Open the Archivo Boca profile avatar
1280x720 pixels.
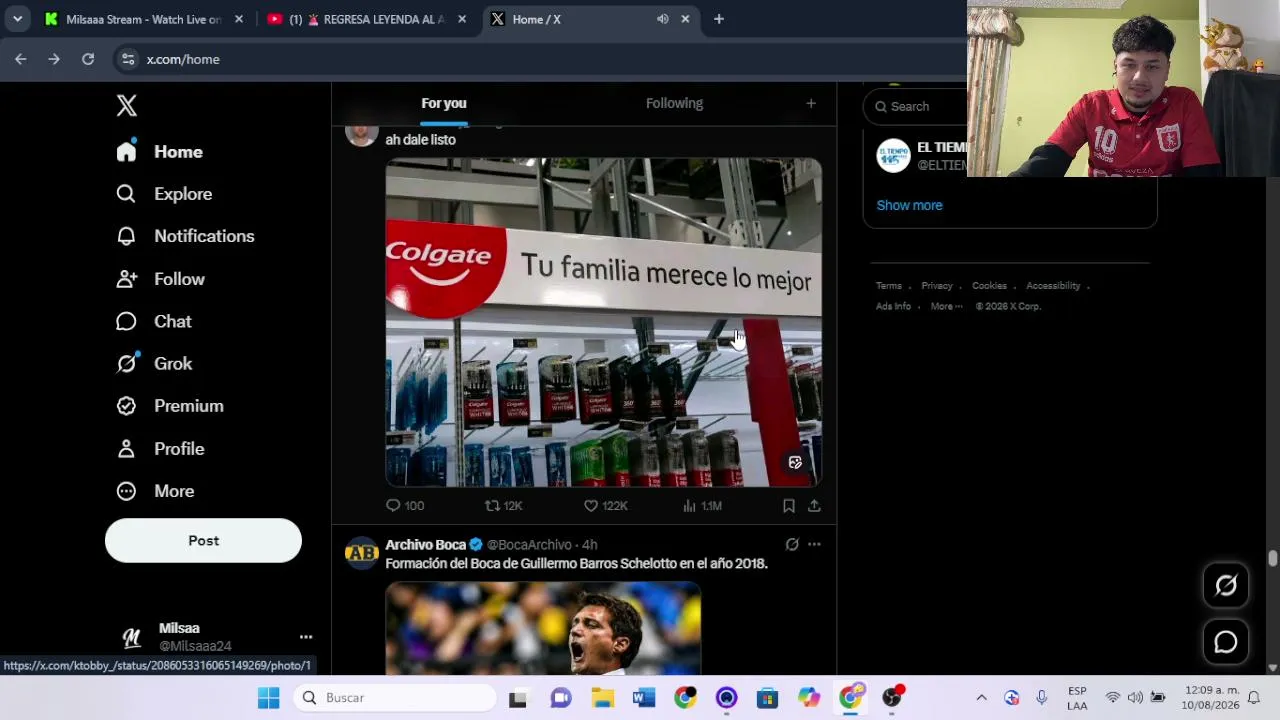361,552
